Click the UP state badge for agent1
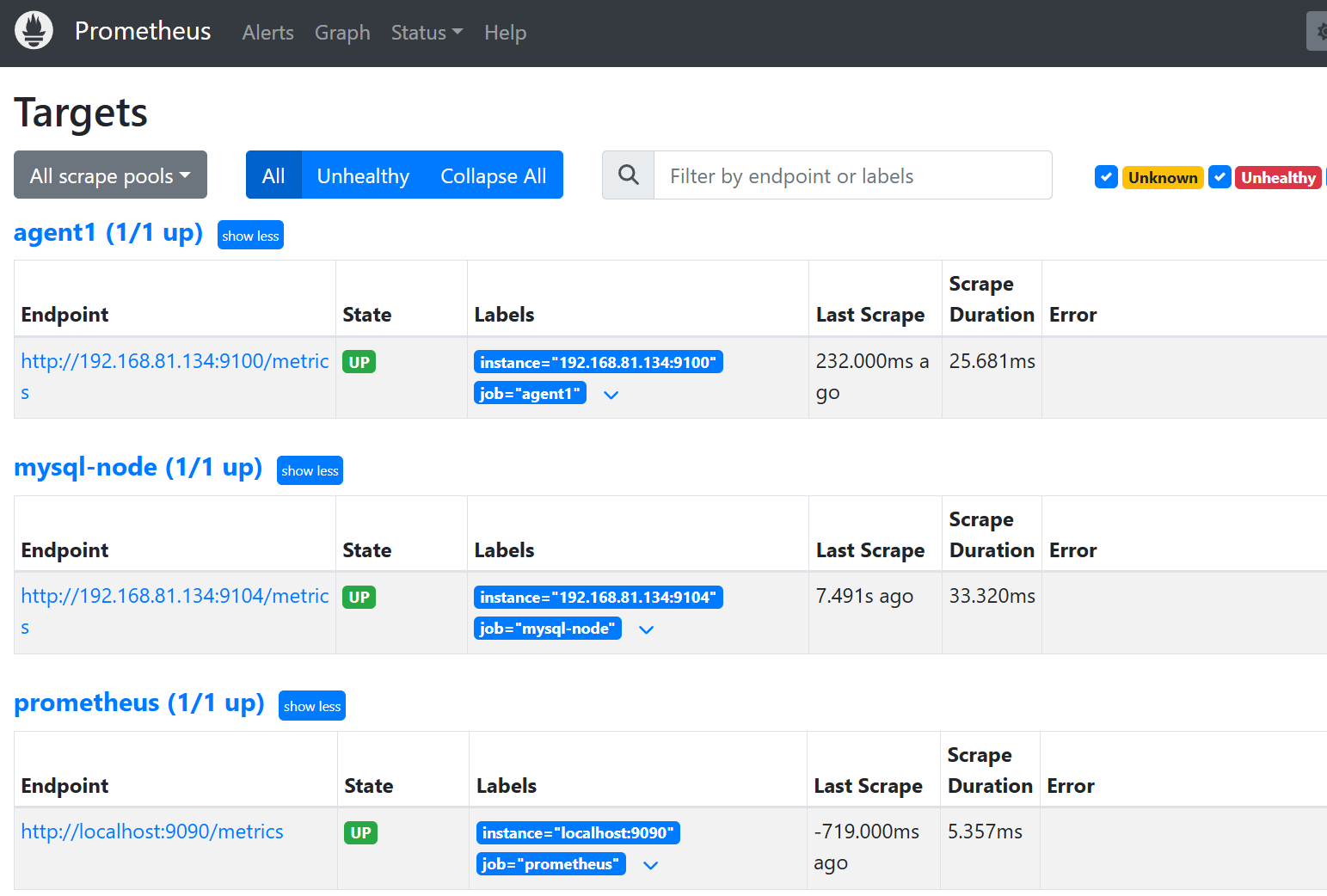The height and width of the screenshot is (896, 1327). pos(359,362)
